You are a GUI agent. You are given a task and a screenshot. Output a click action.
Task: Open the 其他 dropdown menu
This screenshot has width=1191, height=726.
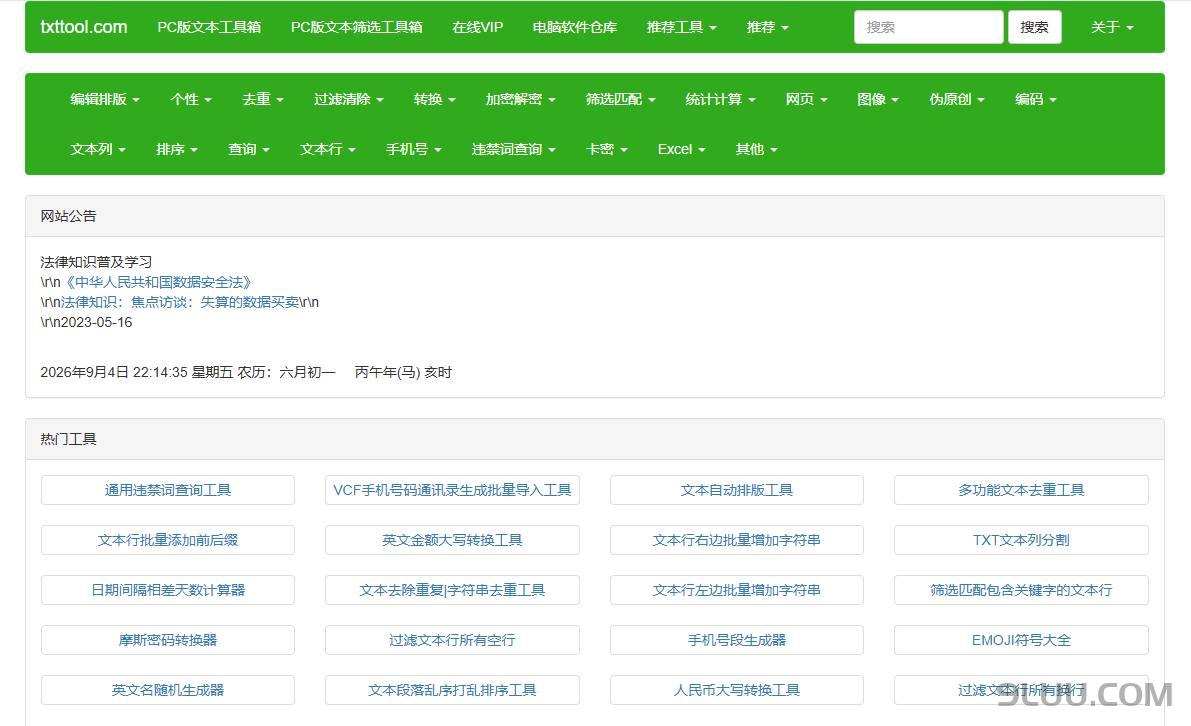coord(757,149)
